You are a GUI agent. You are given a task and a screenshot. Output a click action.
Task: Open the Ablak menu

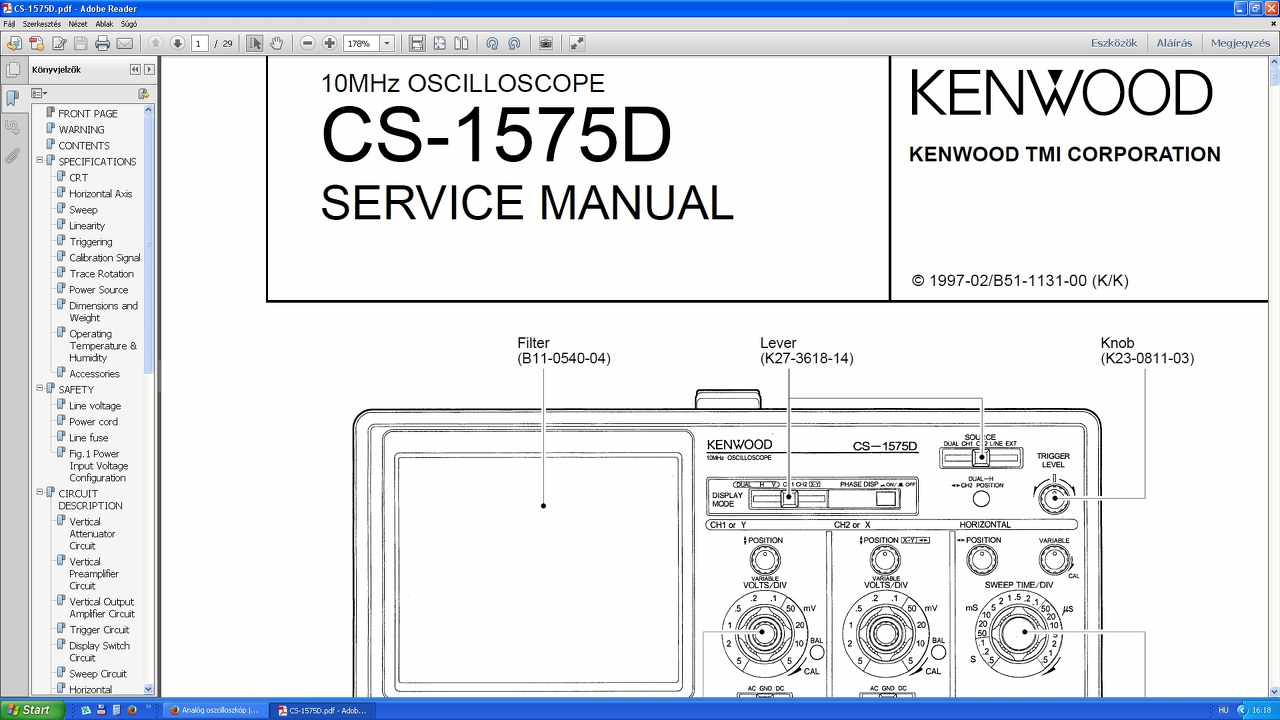point(104,24)
